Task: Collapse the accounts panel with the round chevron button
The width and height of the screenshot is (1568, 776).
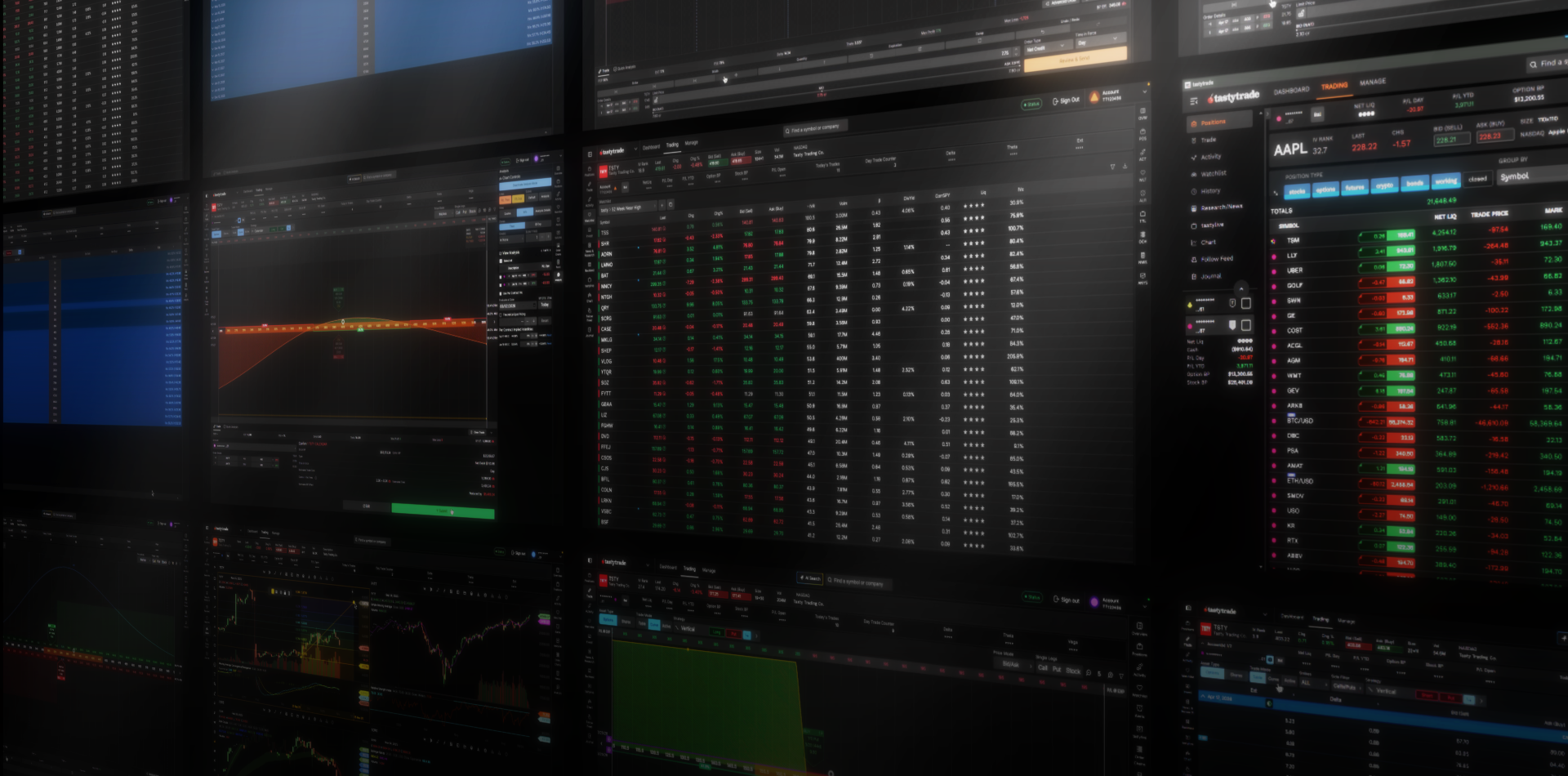Action: coord(1241,288)
